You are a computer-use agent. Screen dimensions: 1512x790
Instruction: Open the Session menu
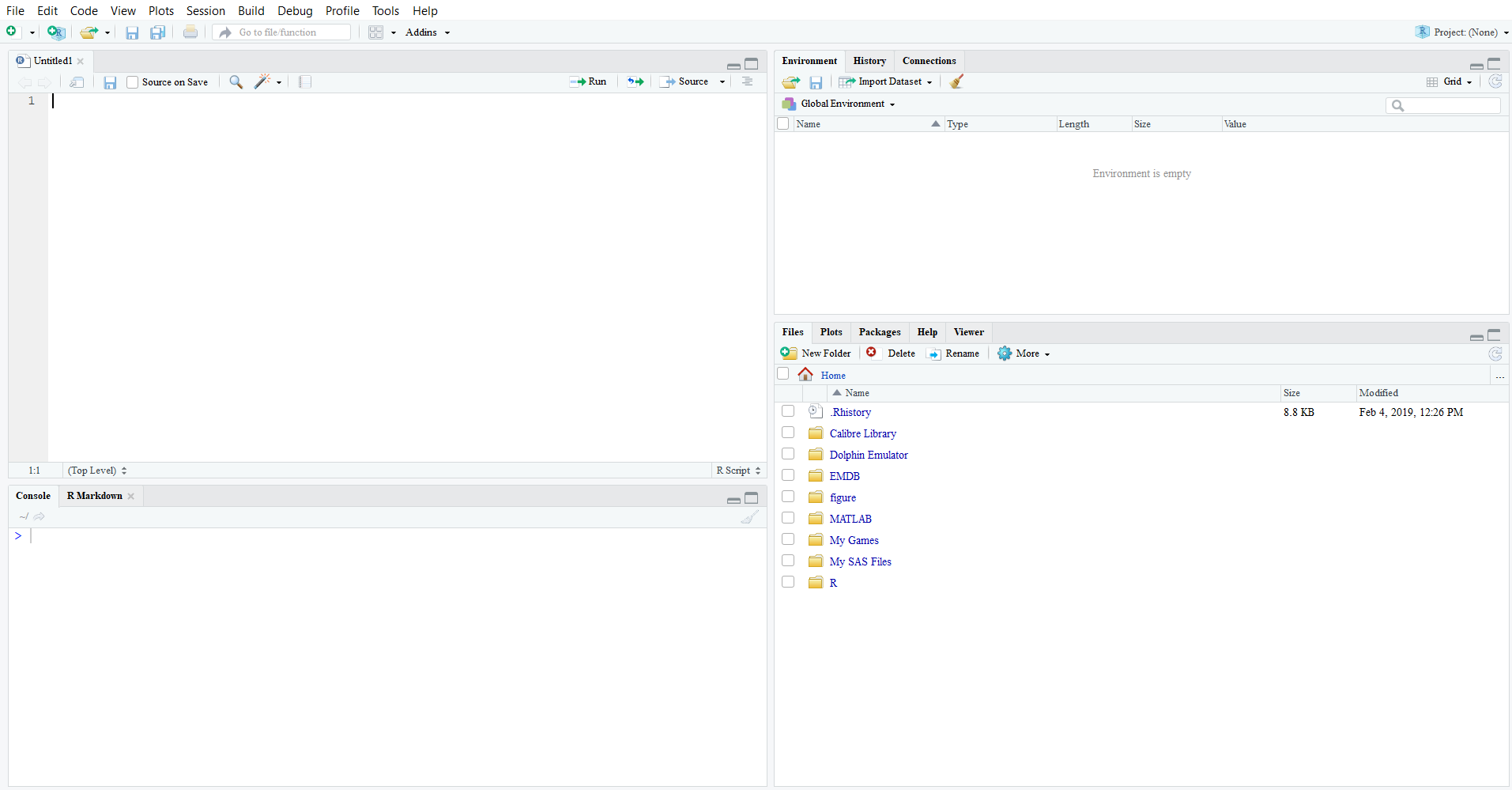[205, 11]
